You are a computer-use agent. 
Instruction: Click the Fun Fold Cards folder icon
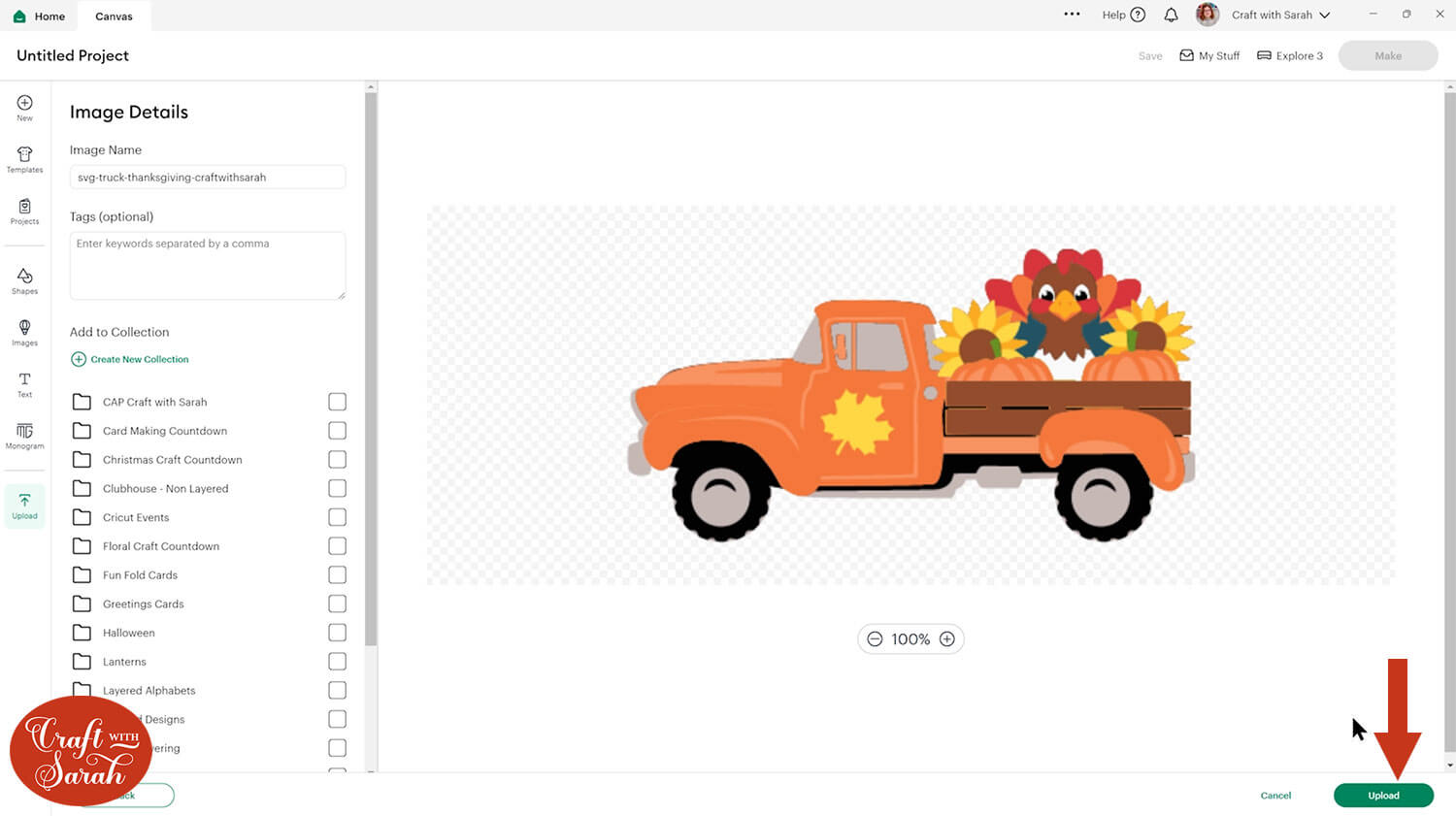[82, 575]
